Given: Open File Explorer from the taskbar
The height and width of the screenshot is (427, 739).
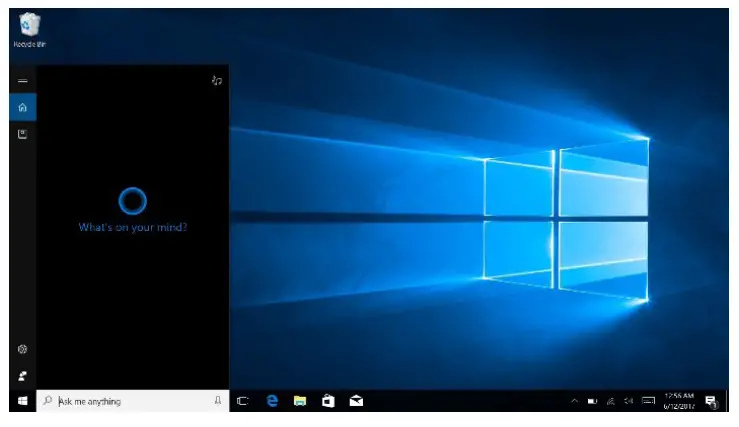Looking at the screenshot, I should pyautogui.click(x=300, y=401).
